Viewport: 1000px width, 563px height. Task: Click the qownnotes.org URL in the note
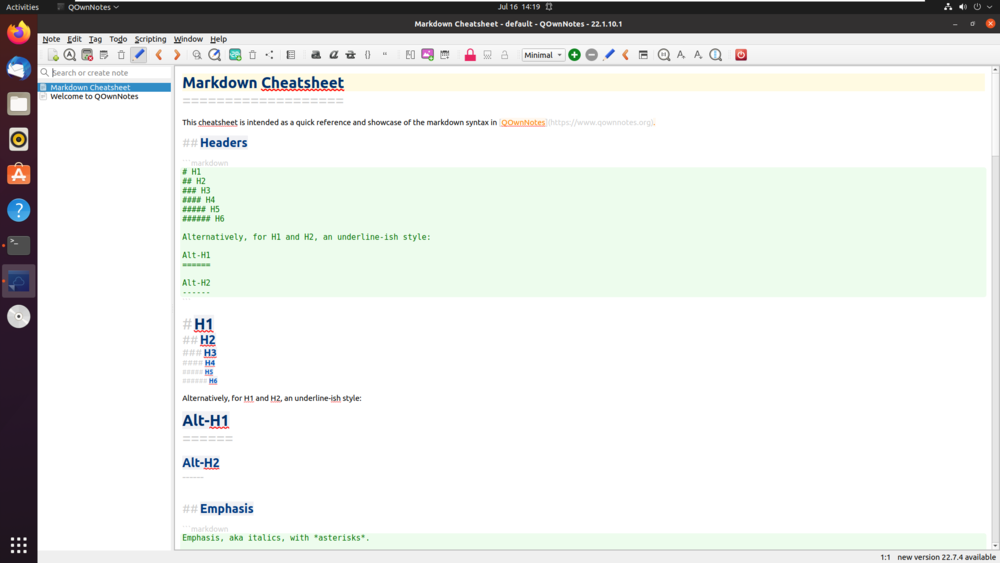[x=600, y=122]
